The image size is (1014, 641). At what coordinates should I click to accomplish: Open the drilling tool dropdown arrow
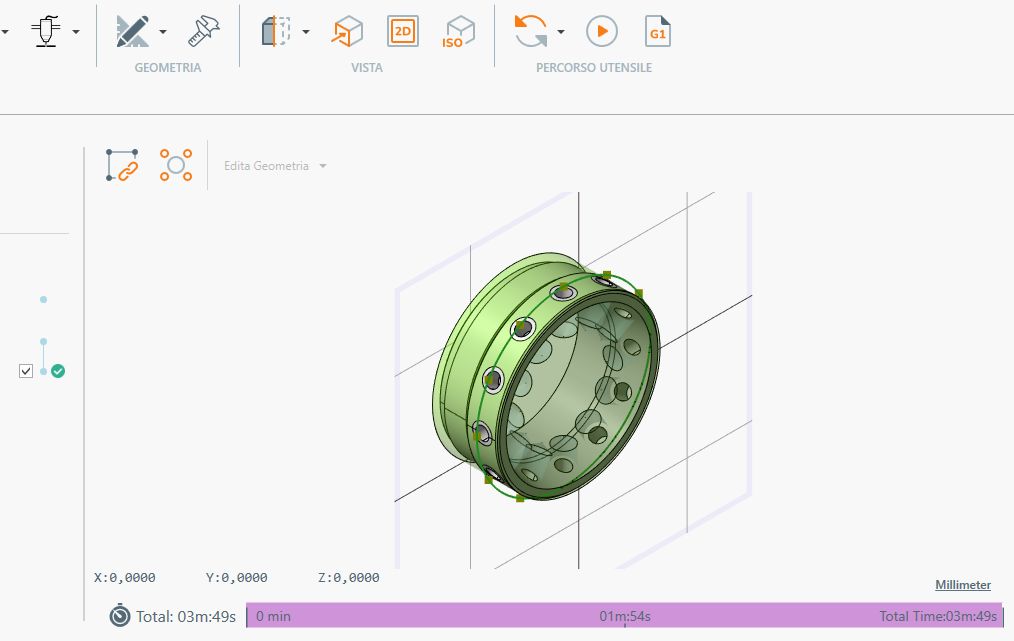[x=76, y=32]
